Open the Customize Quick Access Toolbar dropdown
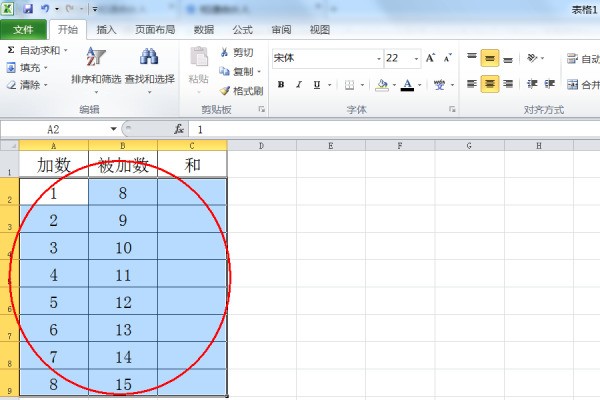 [95, 9]
